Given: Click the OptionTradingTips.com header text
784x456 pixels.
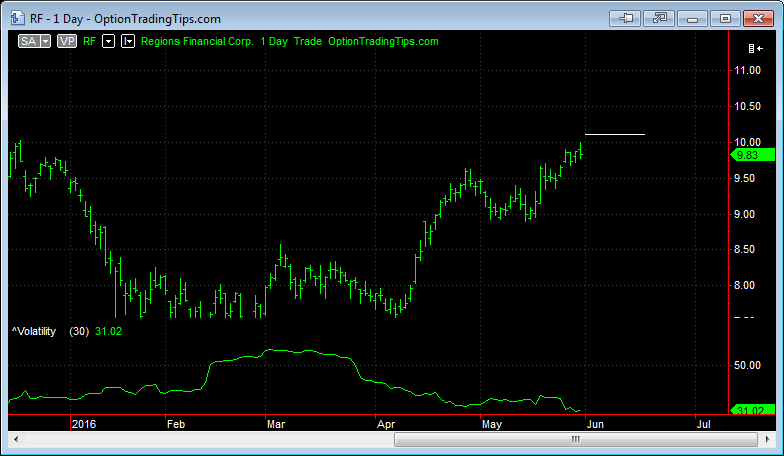Looking at the screenshot, I should pos(383,42).
